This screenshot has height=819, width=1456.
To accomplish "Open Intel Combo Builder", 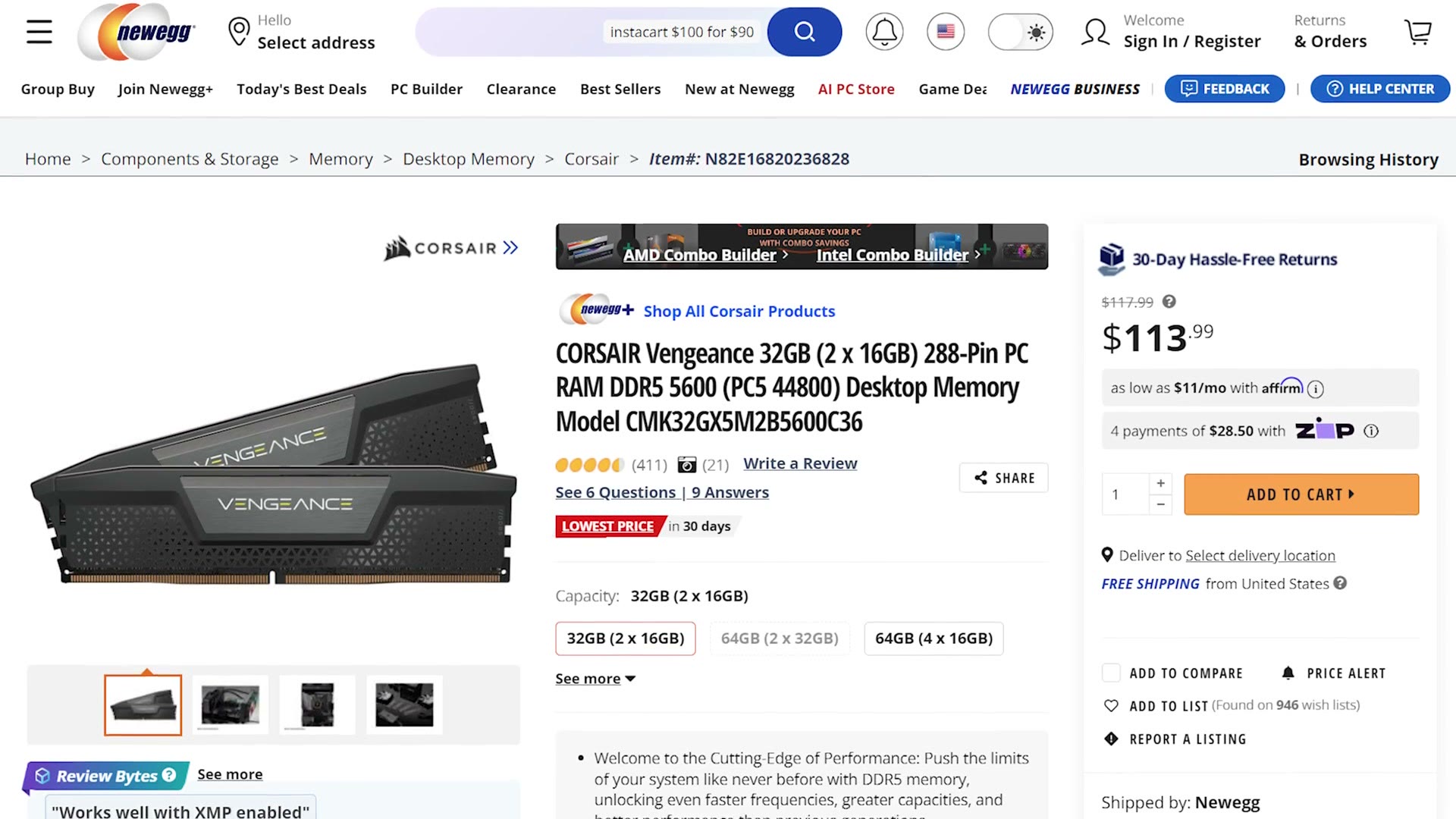I will click(898, 255).
